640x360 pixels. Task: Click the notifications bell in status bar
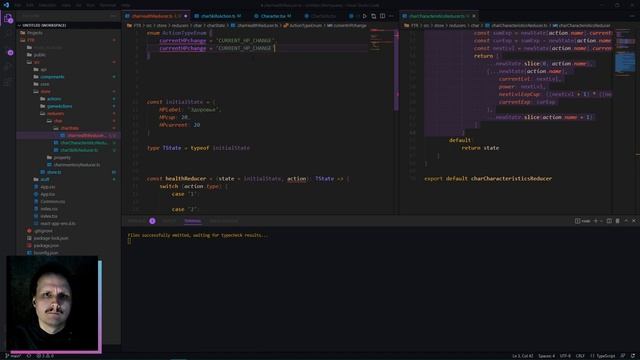click(633, 356)
